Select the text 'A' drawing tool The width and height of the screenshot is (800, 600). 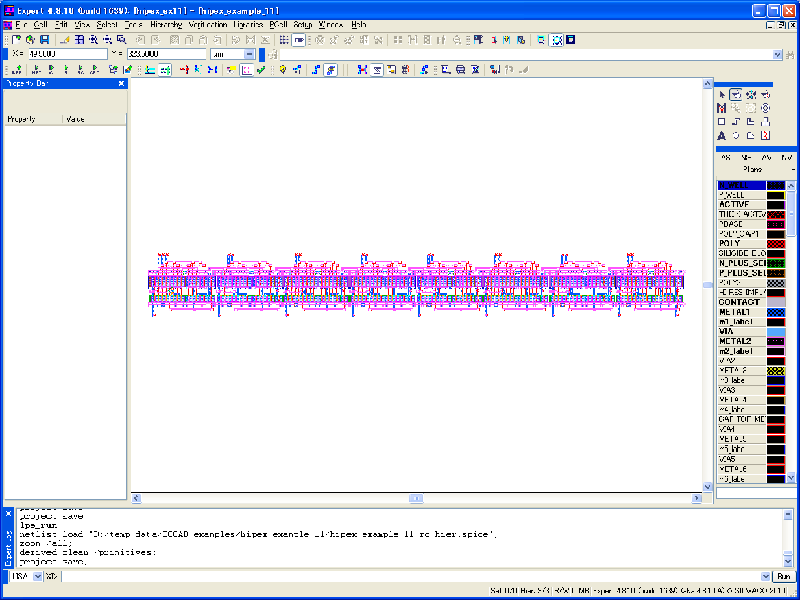[x=721, y=135]
